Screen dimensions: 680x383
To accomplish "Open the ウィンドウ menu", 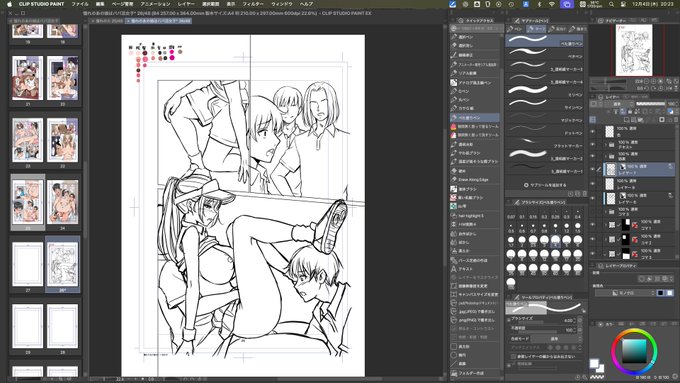I will (281, 4).
